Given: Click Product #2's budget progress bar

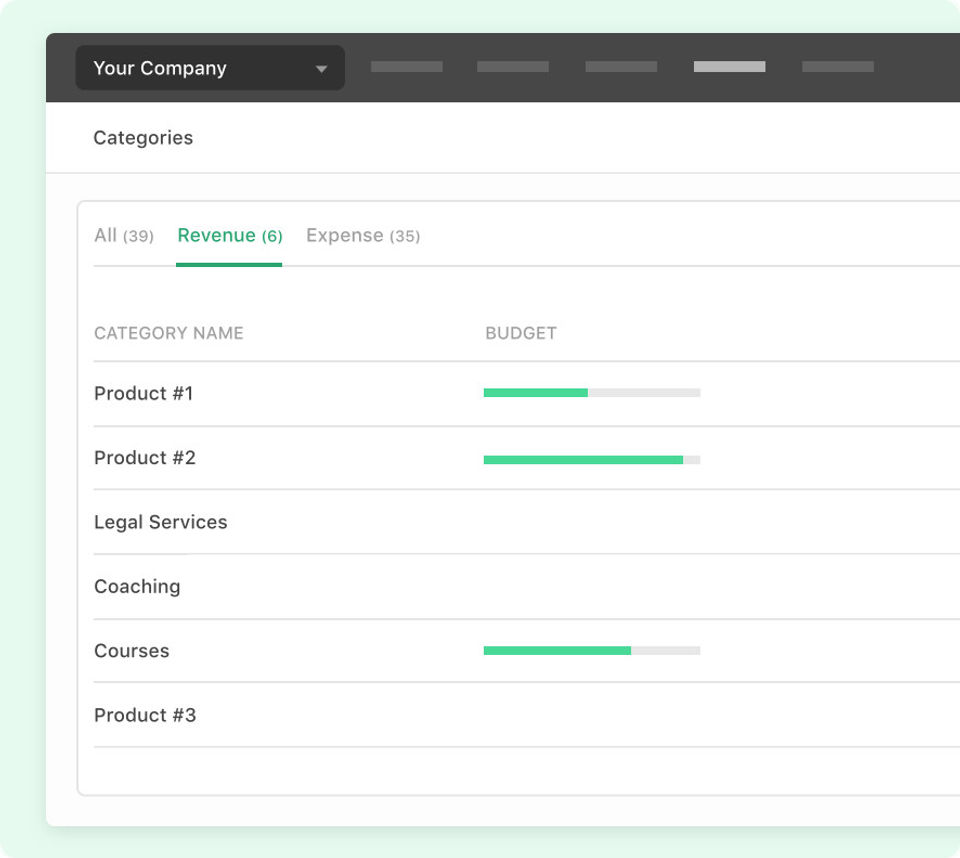Looking at the screenshot, I should click(x=591, y=460).
